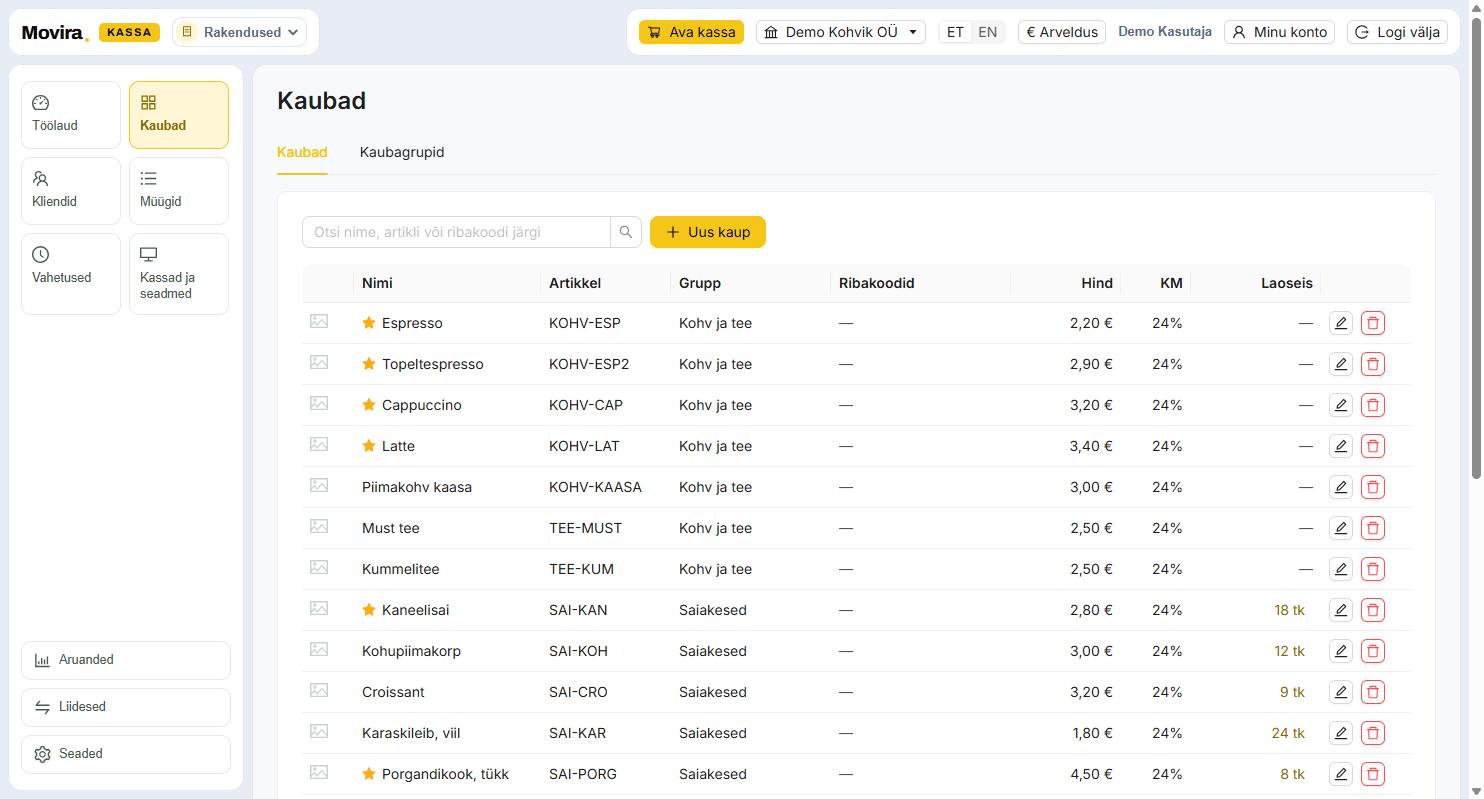1484x799 pixels.
Task: Delete the Croissant product
Action: [x=1373, y=692]
